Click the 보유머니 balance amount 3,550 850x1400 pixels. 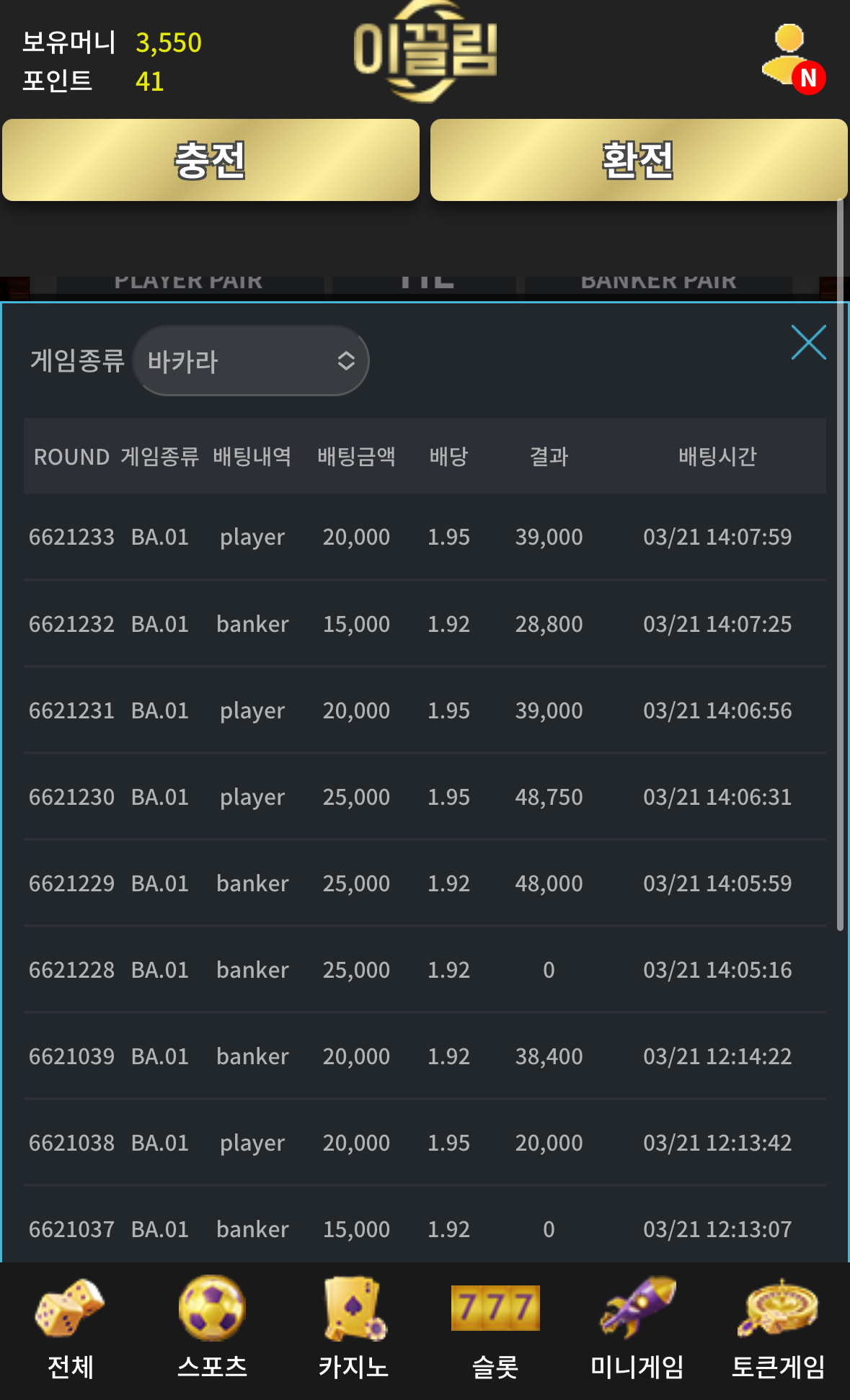click(169, 43)
